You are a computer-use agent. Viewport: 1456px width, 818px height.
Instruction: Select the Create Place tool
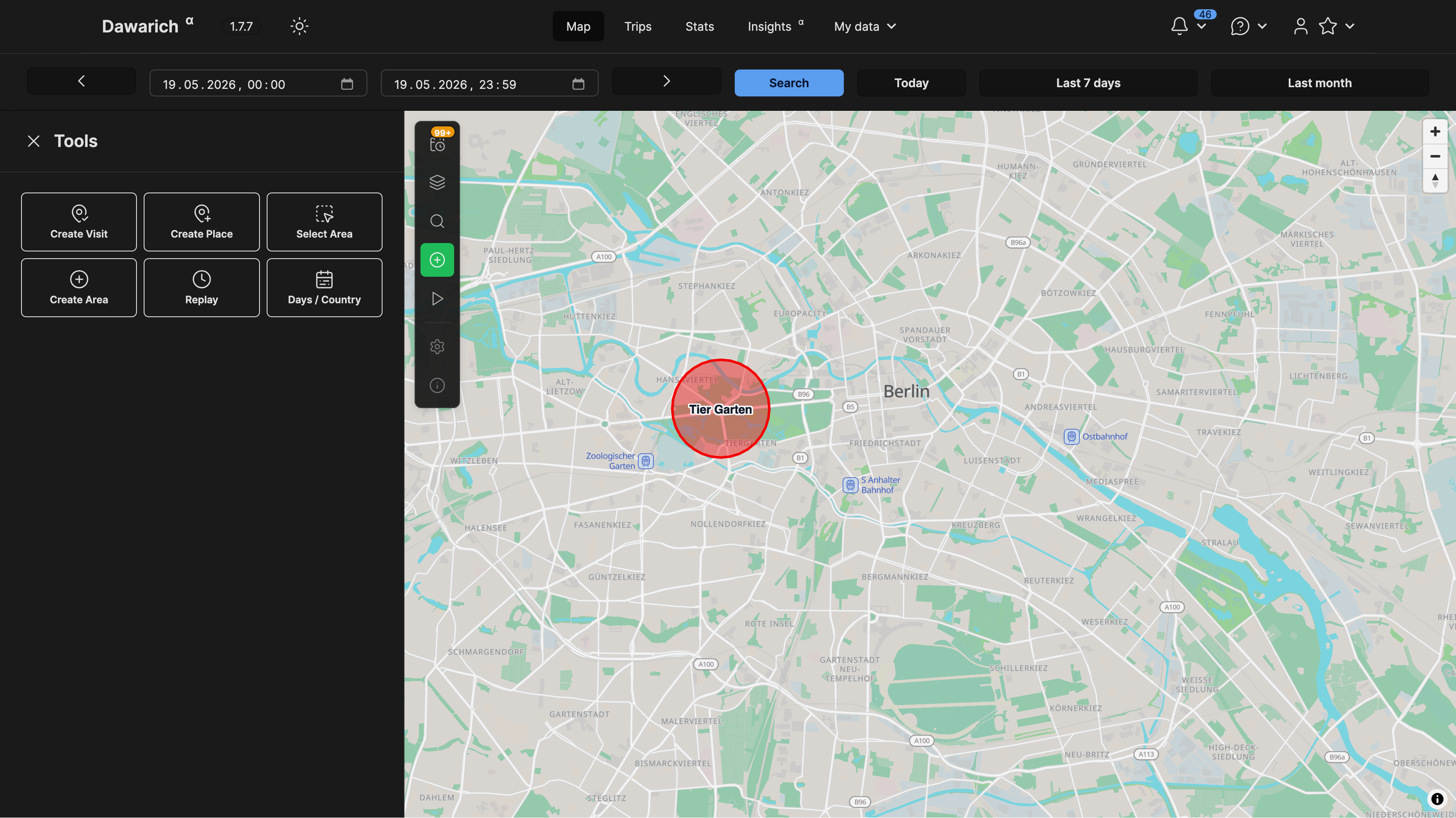tap(201, 222)
